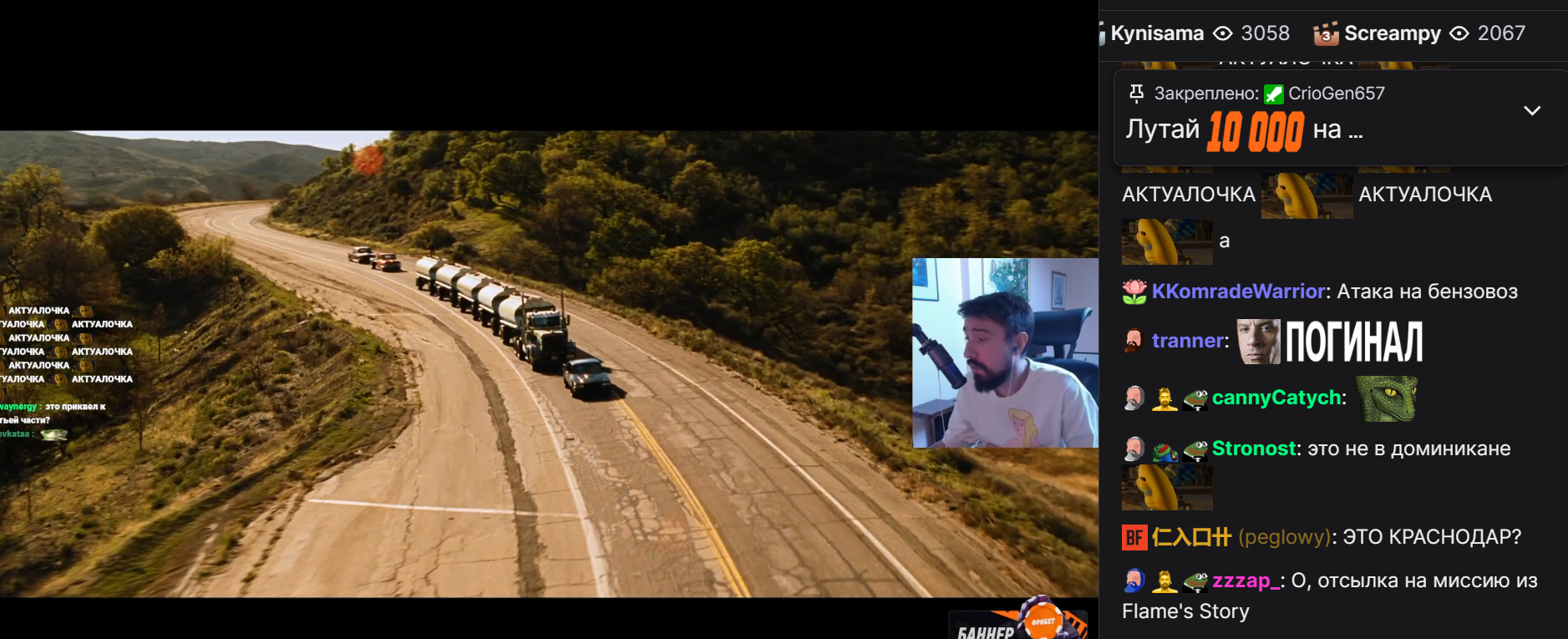Click the message text Атака на бензовоз
Viewport: 1568px width, 639px height.
[1428, 292]
